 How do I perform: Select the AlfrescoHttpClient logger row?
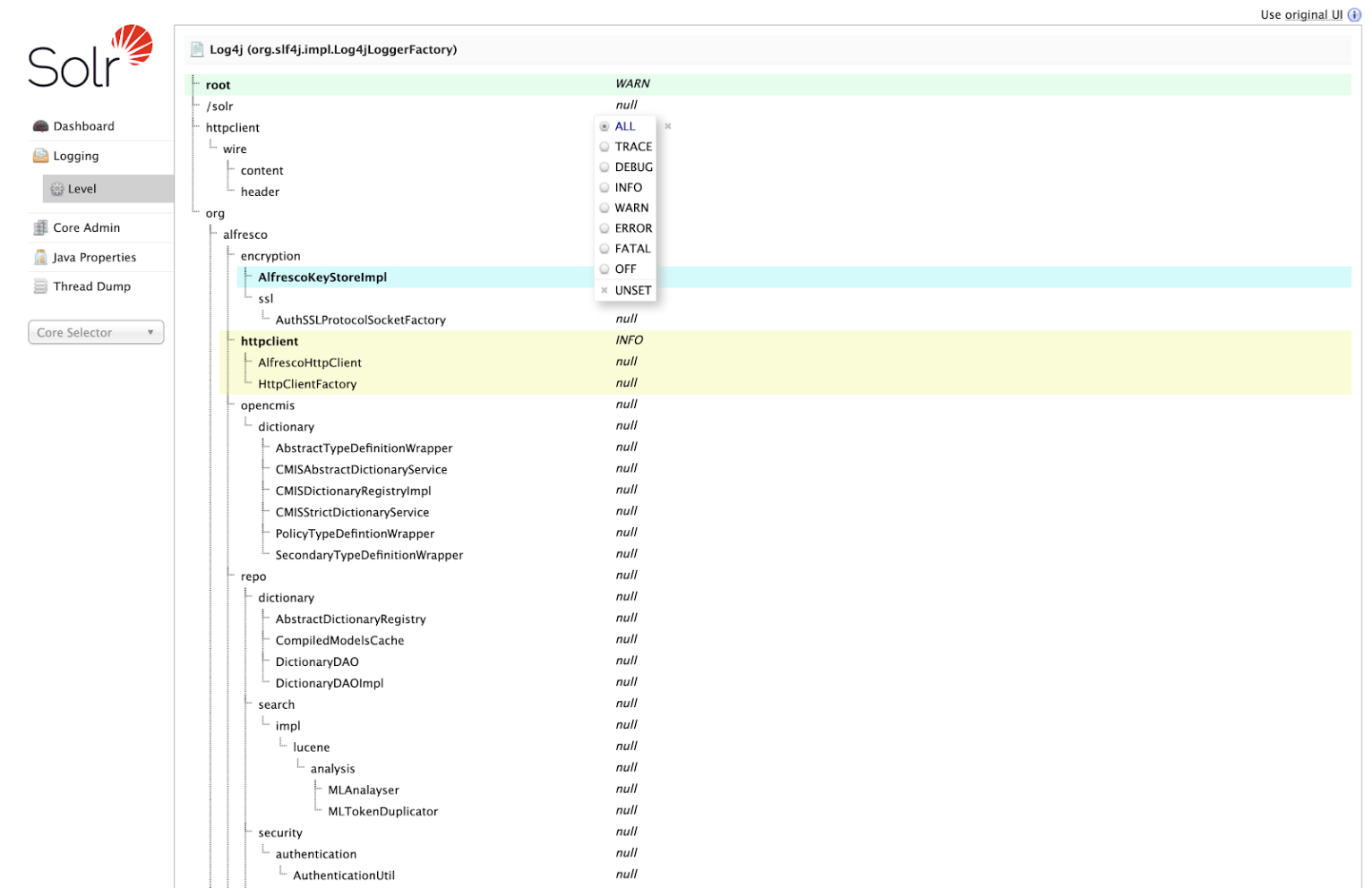click(x=310, y=363)
